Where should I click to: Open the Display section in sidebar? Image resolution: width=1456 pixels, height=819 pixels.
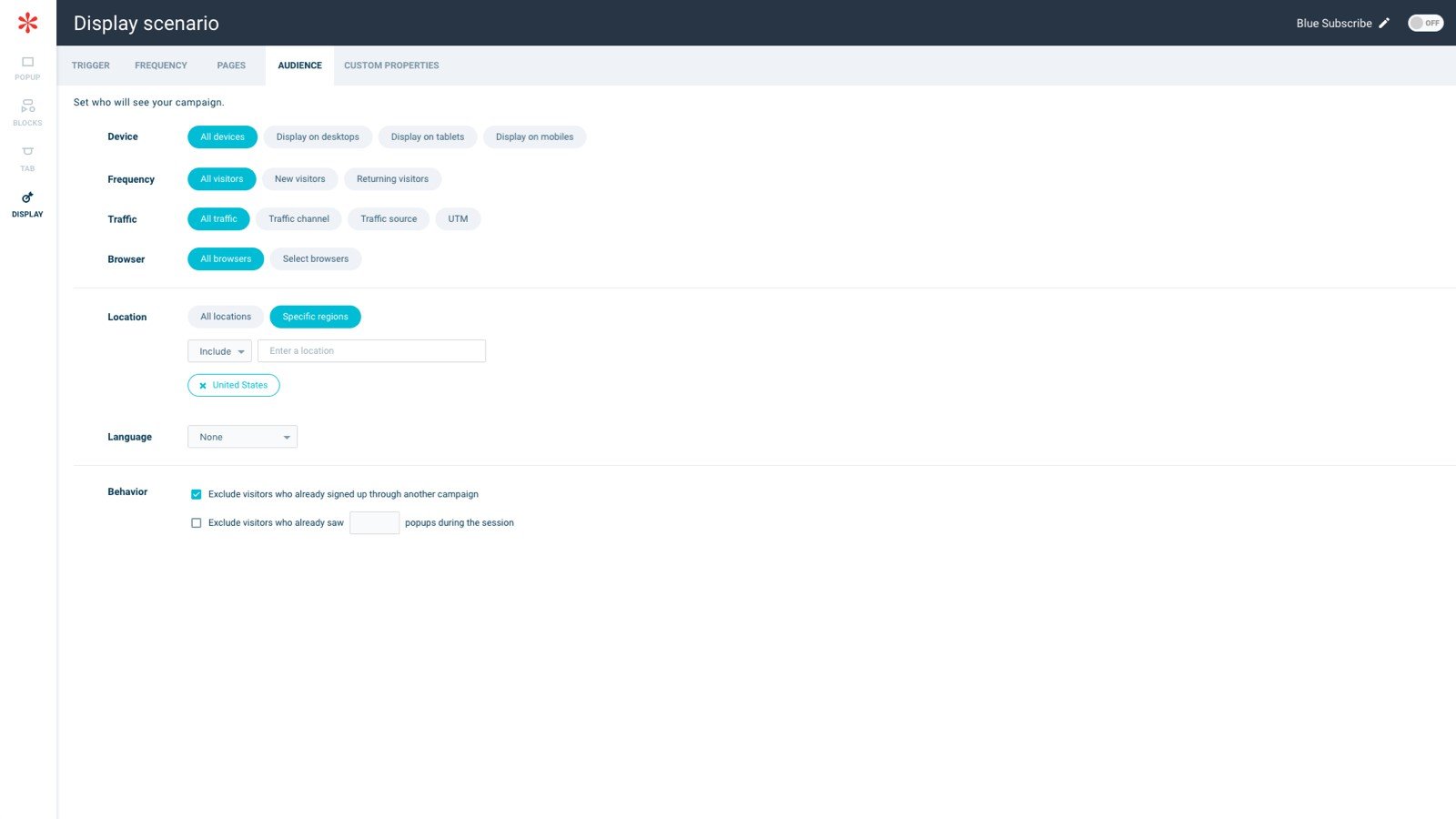[x=27, y=204]
